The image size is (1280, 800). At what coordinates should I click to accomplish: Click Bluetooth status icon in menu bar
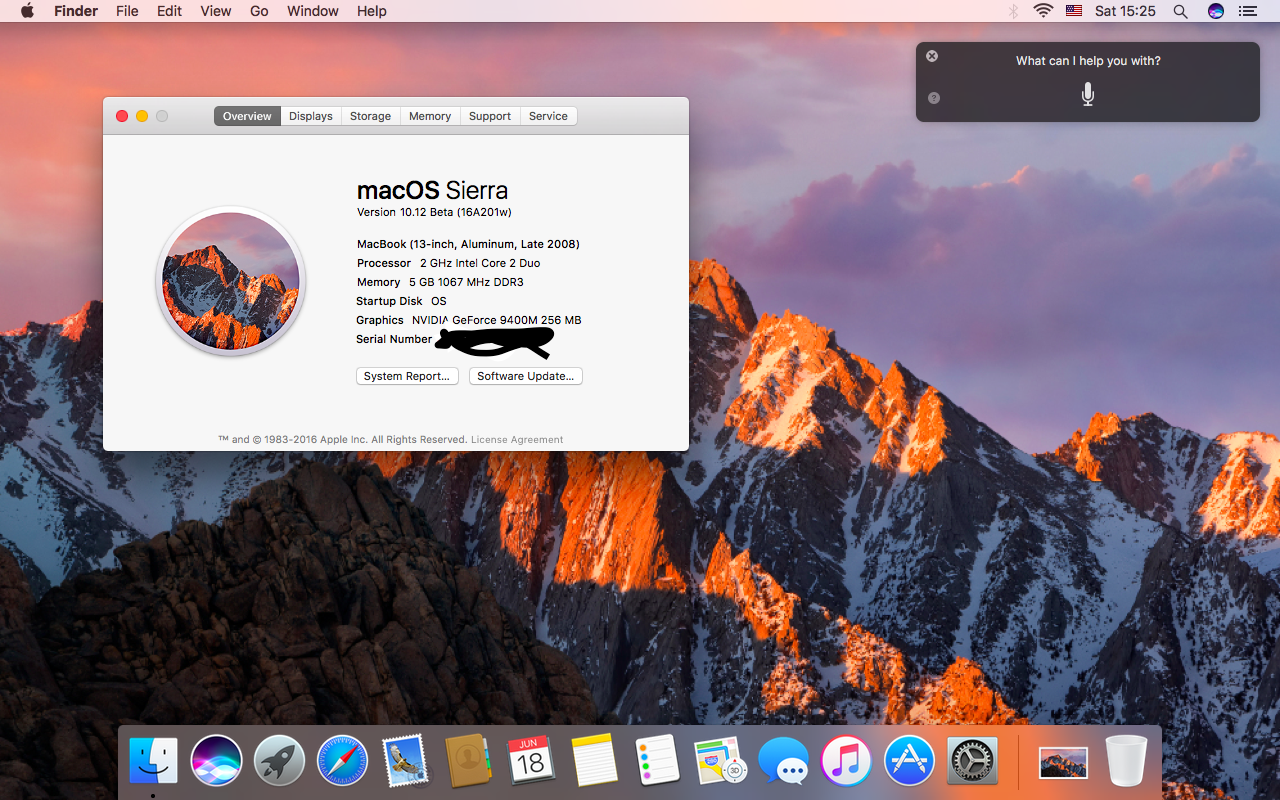(1013, 11)
